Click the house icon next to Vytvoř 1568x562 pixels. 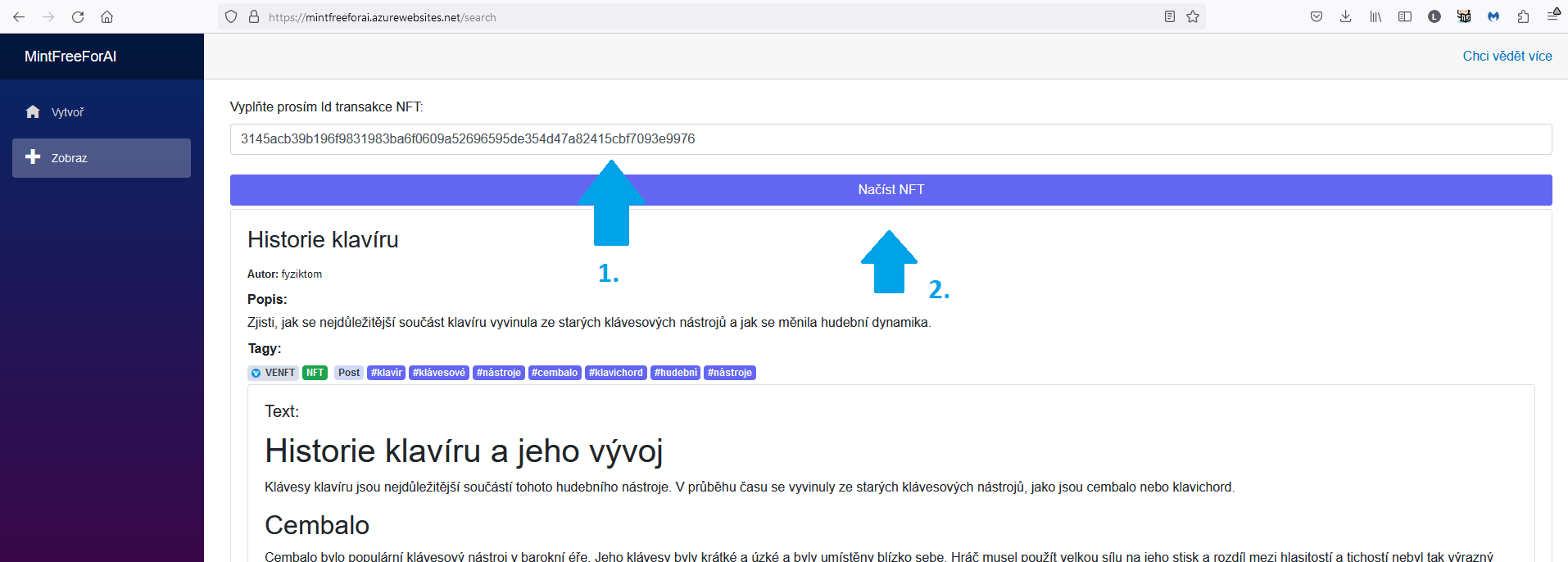33,111
